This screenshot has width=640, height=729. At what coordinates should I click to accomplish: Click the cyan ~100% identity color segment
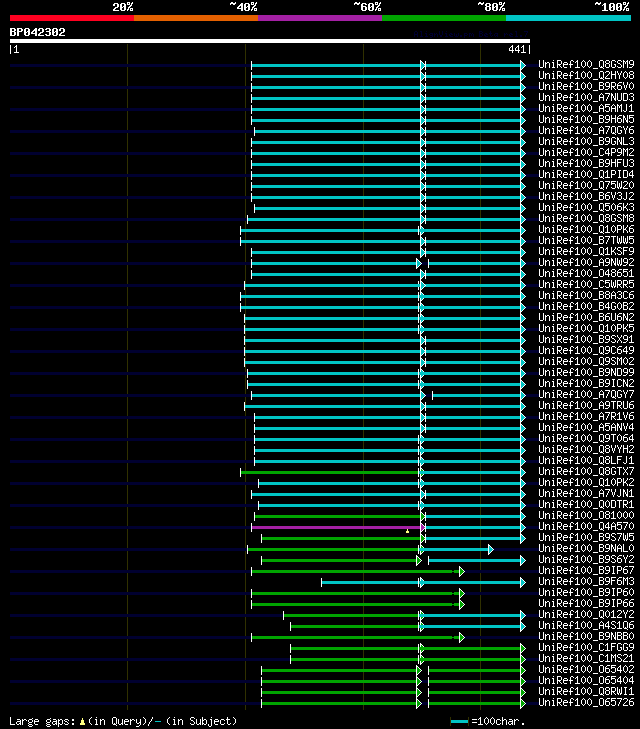point(568,18)
